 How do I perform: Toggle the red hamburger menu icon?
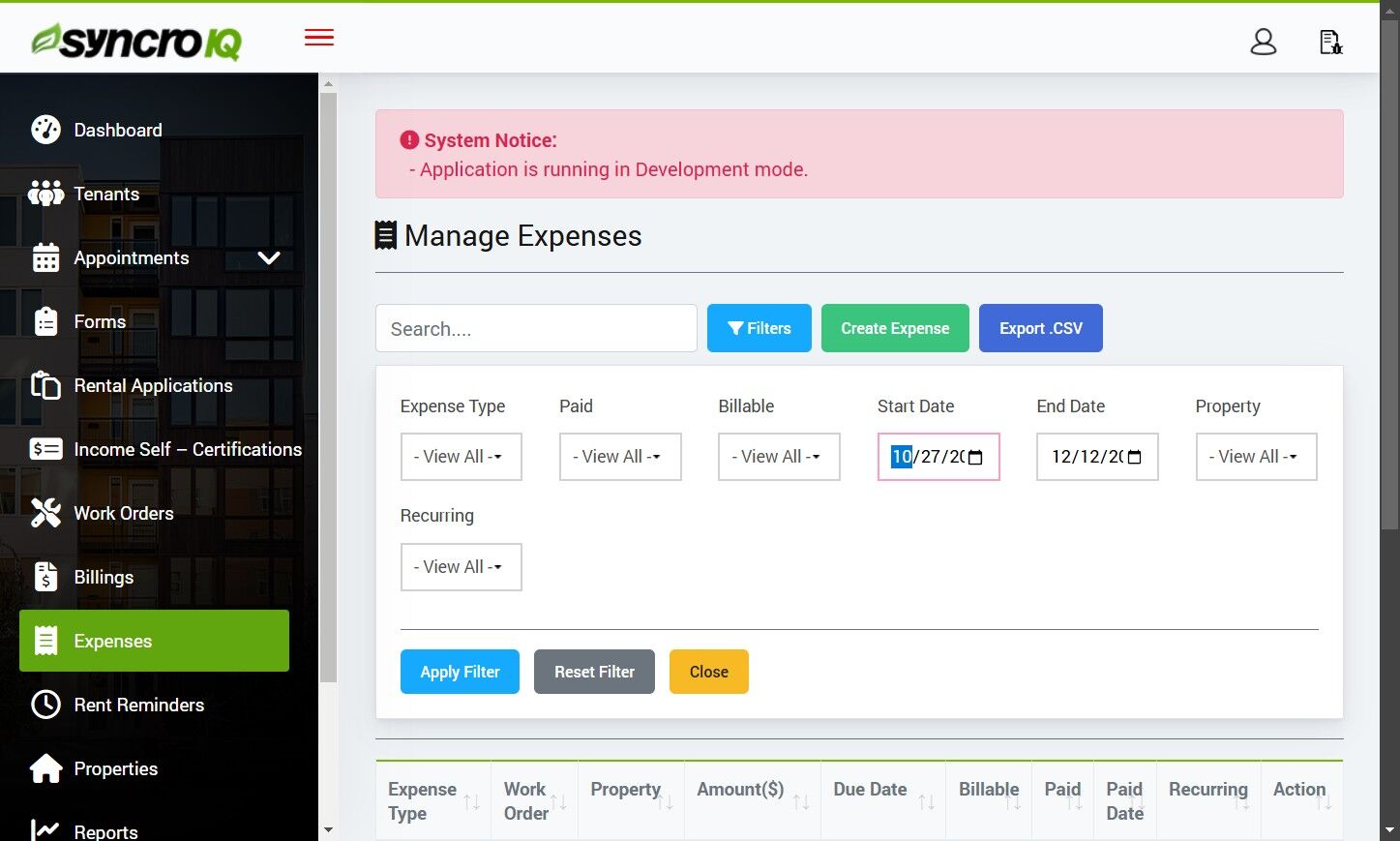pos(319,38)
